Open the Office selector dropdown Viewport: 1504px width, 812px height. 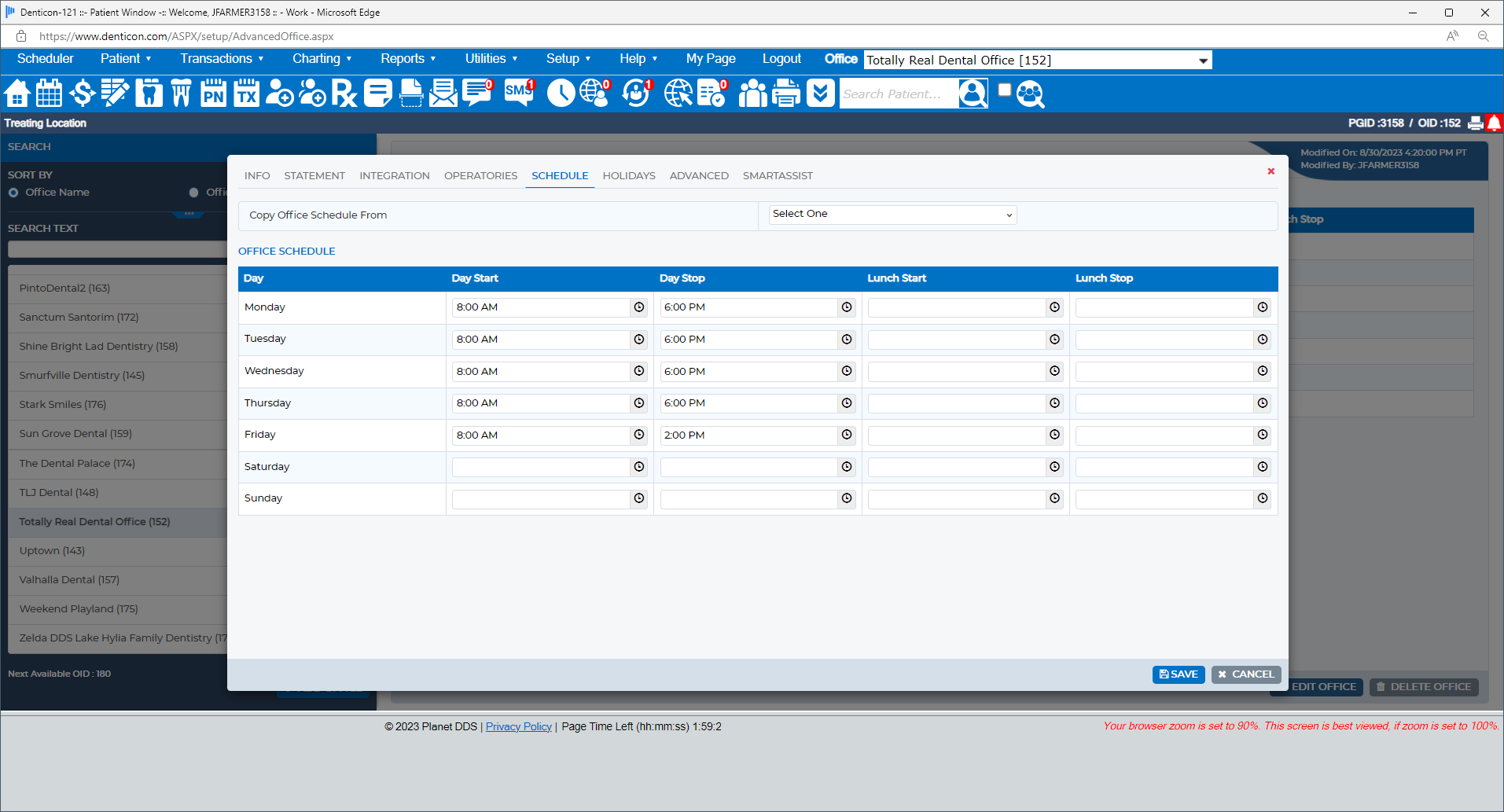click(x=1037, y=61)
